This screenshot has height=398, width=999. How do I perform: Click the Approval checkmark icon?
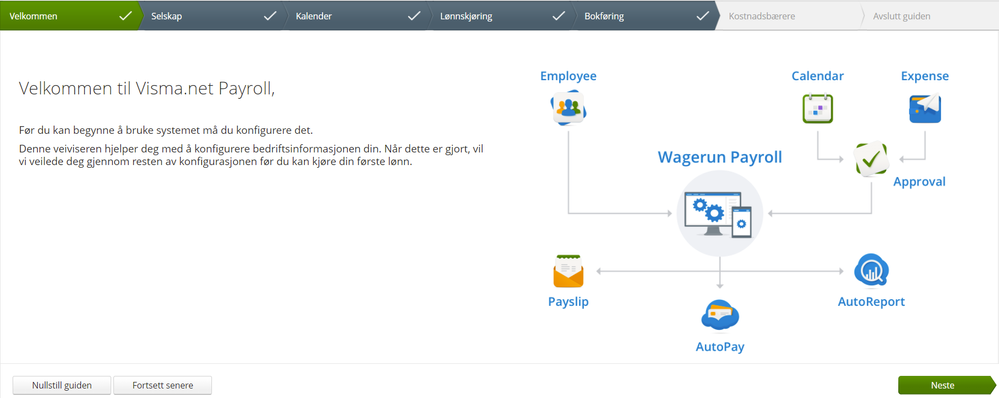[x=871, y=159]
